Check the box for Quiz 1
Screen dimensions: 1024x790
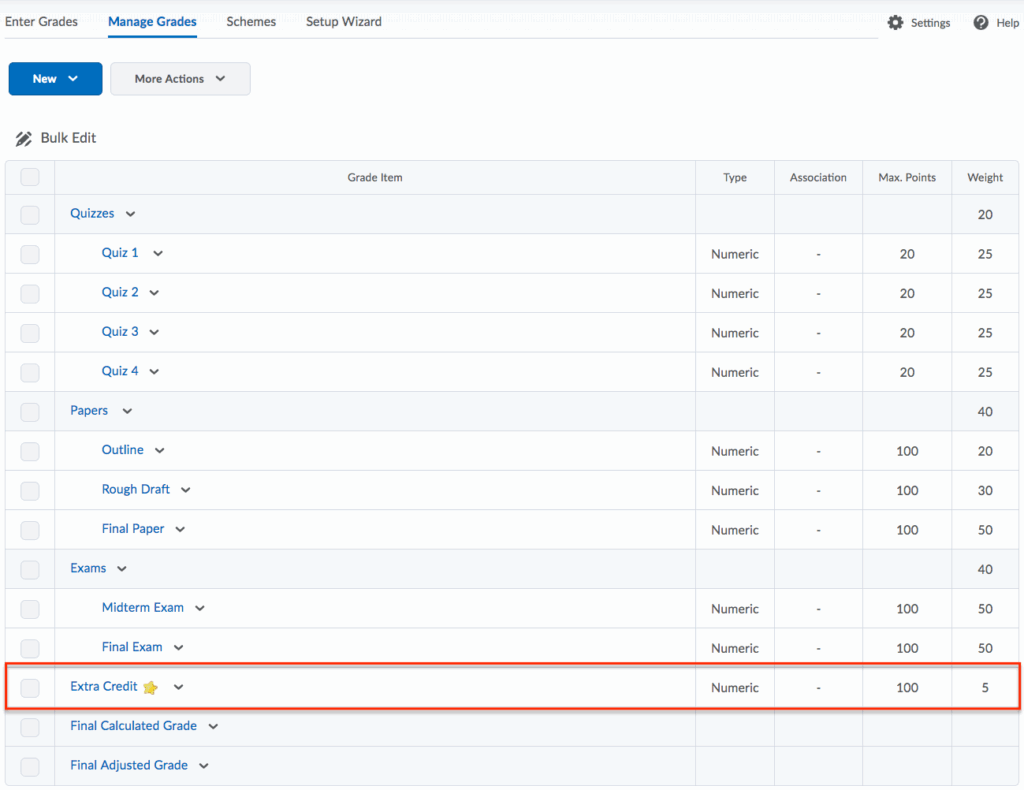[x=30, y=254]
